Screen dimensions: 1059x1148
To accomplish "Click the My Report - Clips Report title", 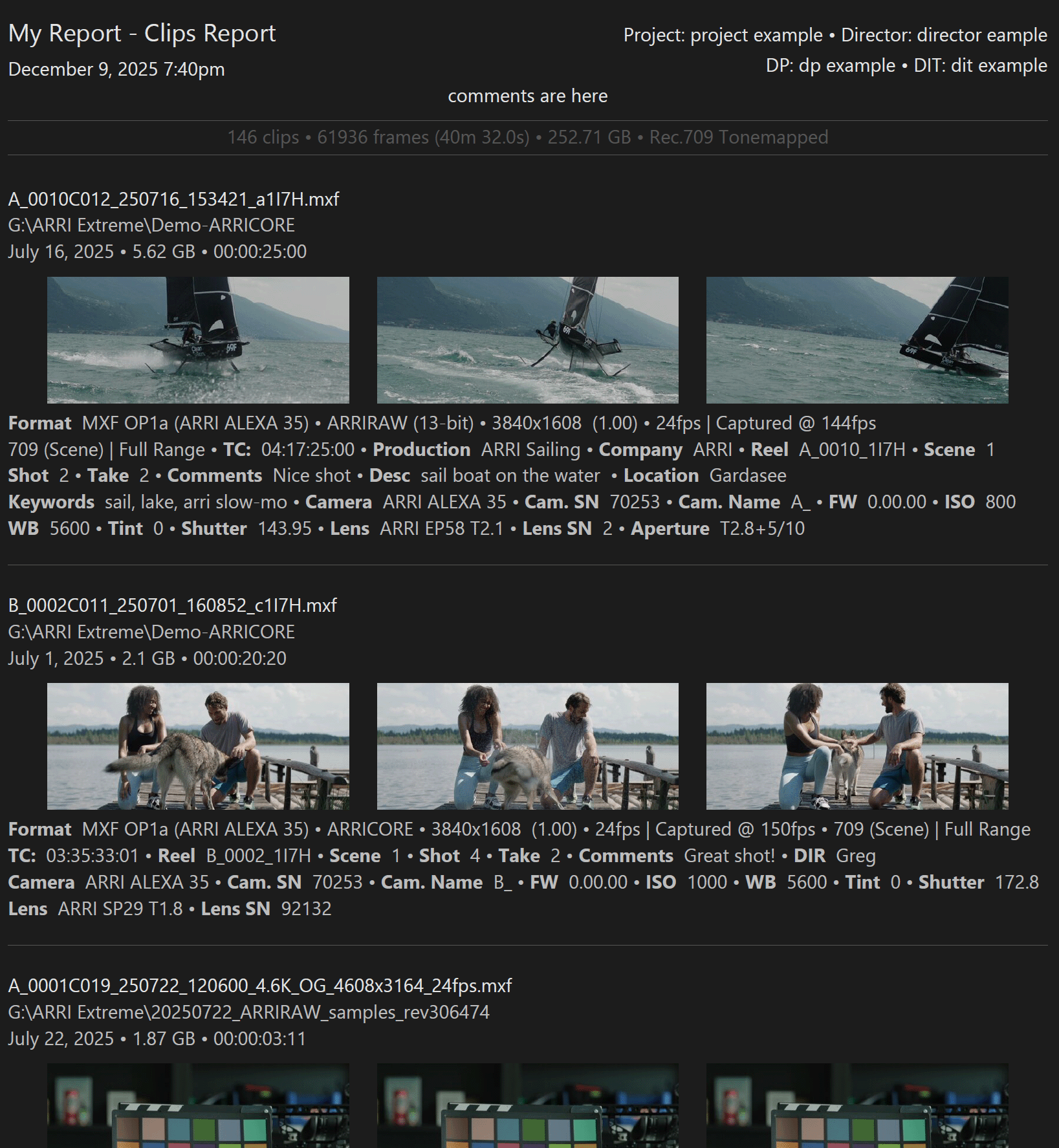I will click(142, 34).
